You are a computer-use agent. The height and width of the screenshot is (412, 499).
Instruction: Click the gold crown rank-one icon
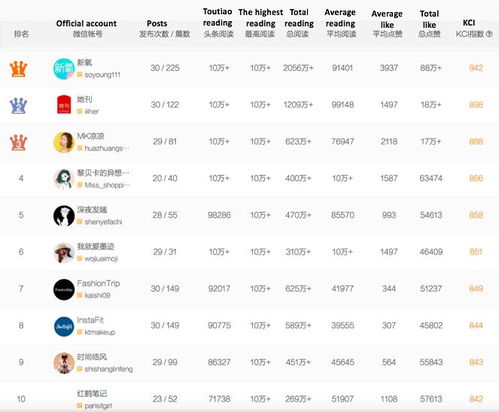click(18, 69)
